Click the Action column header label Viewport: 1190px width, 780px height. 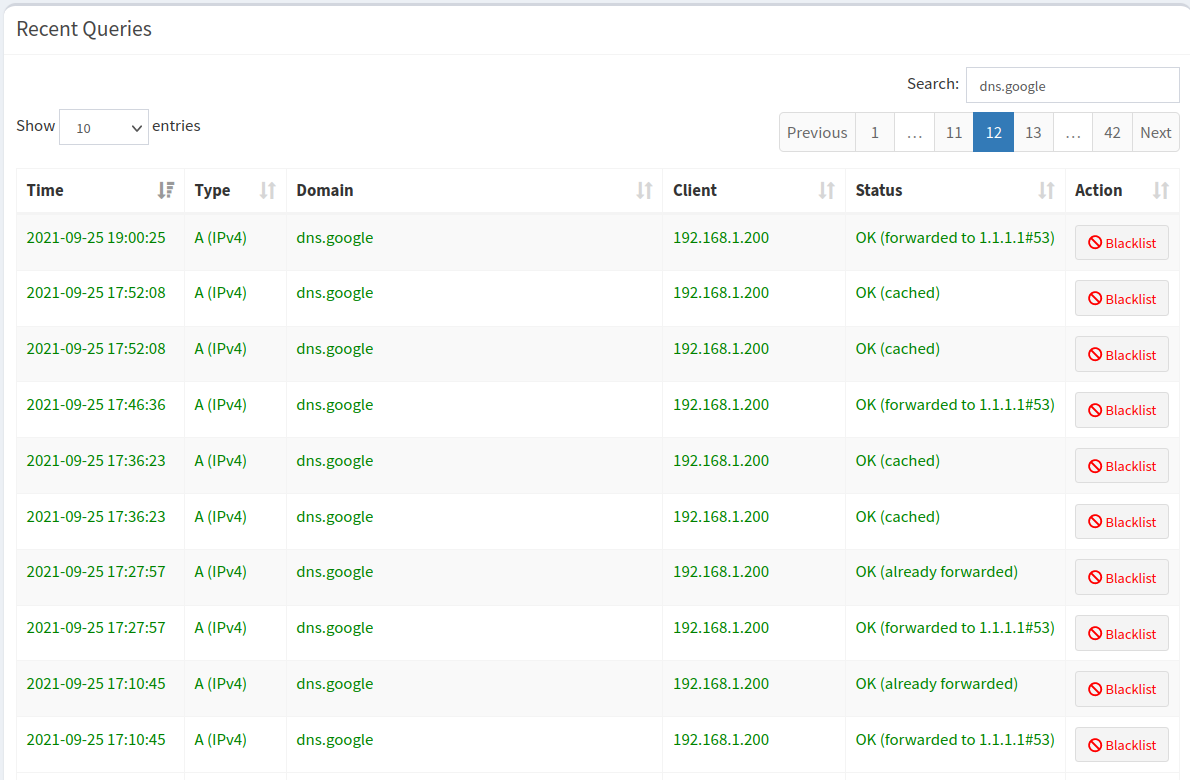[x=1098, y=190]
